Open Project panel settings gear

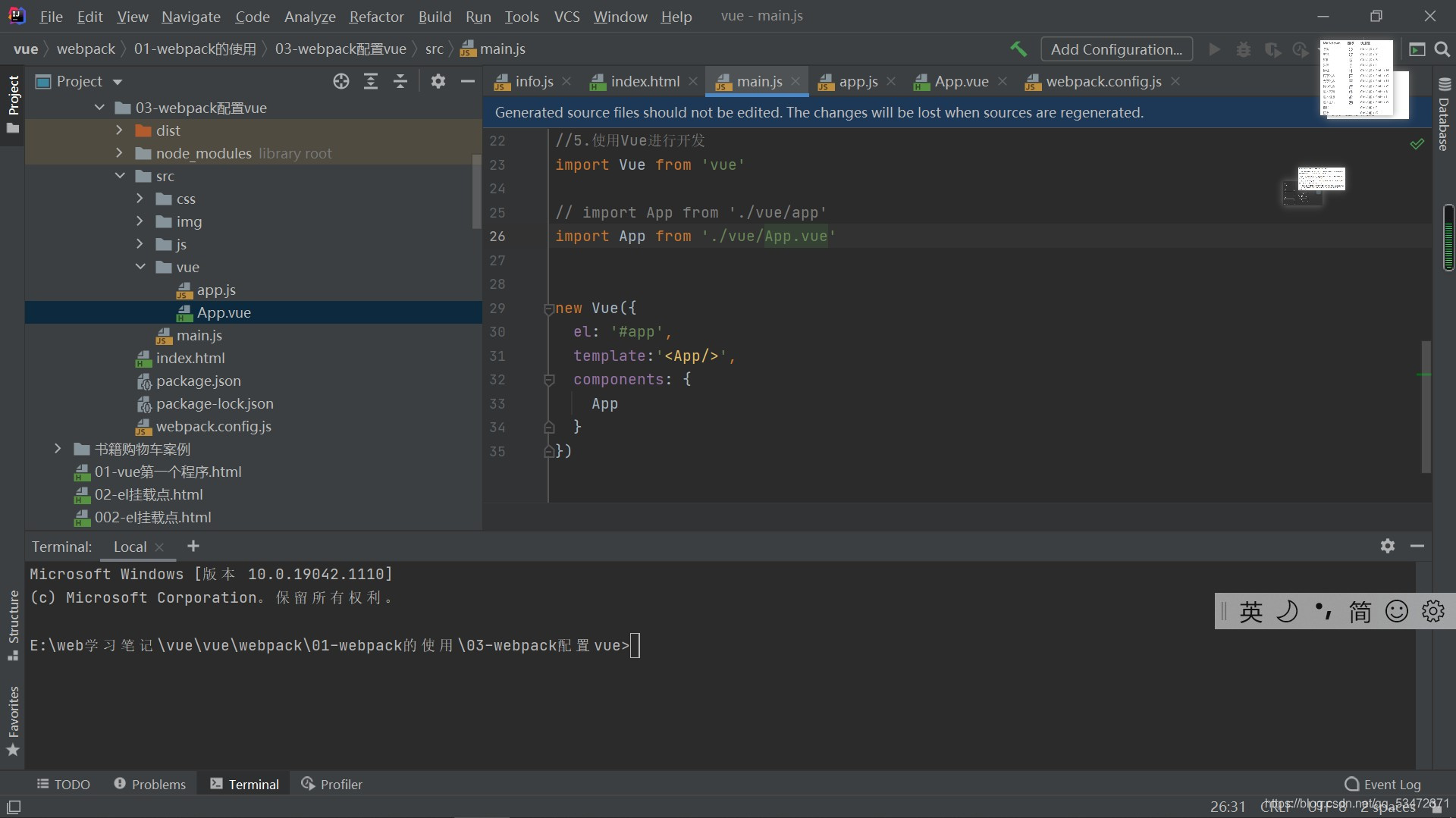coord(438,81)
